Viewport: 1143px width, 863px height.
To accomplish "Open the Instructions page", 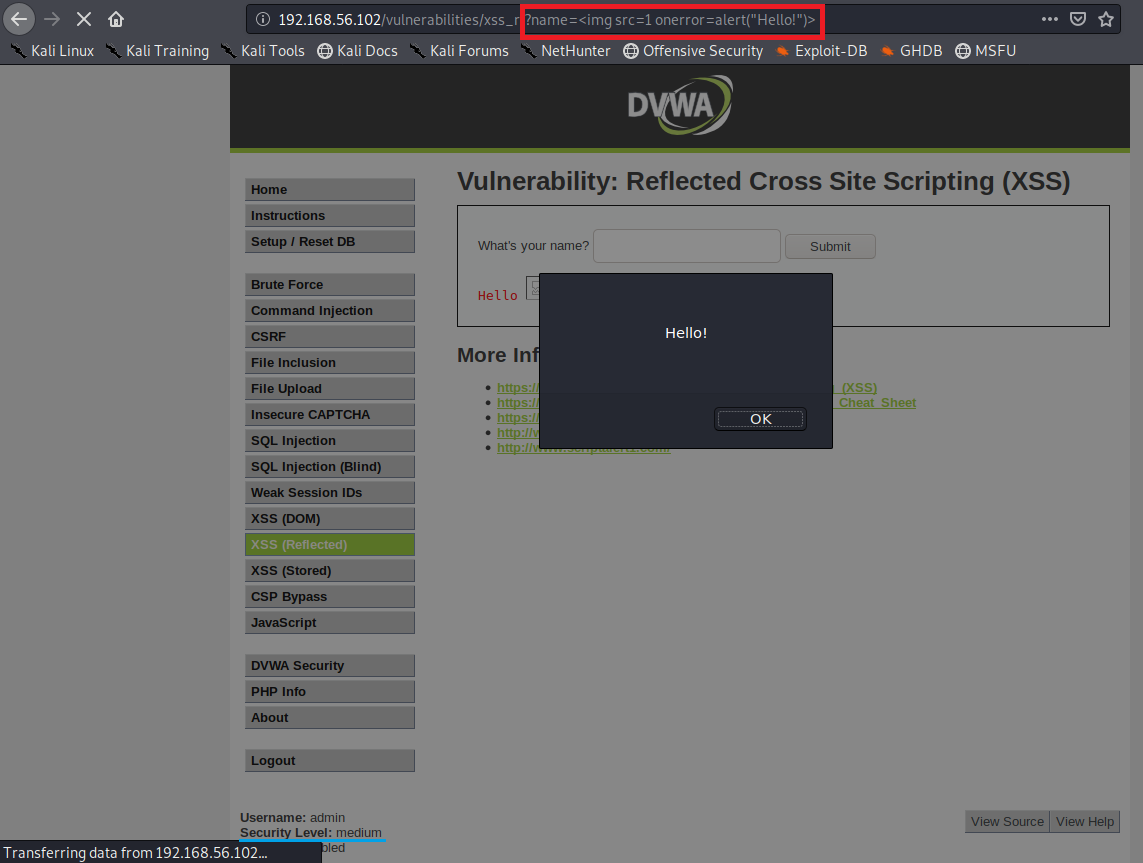I will click(329, 216).
